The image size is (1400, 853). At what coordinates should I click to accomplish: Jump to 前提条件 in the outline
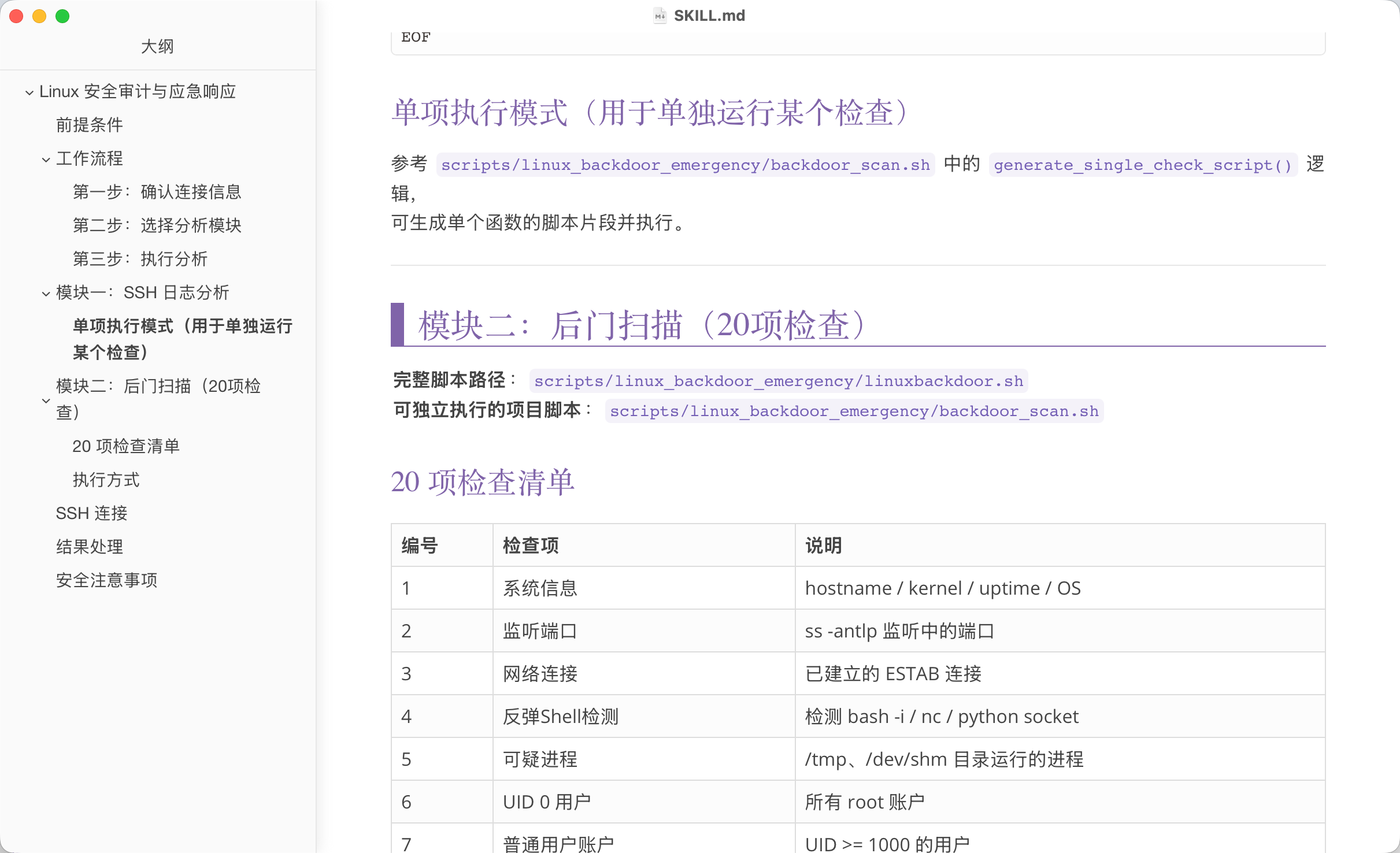[90, 125]
